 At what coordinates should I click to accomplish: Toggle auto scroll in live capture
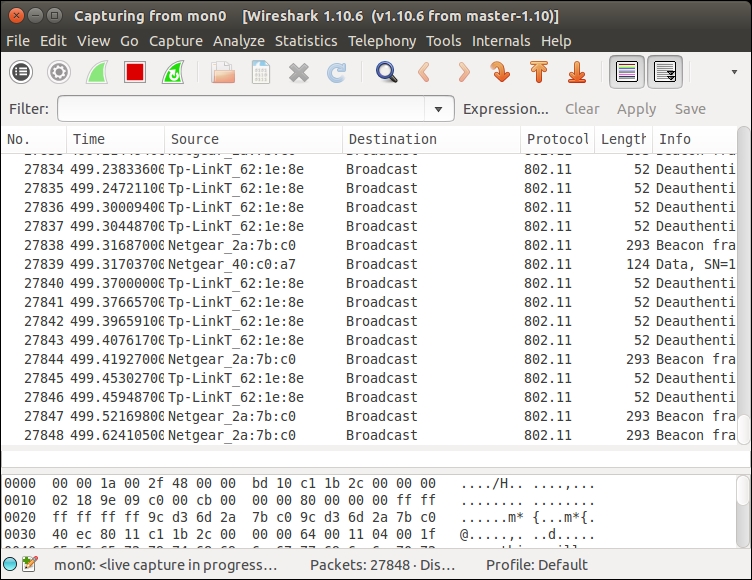pyautogui.click(x=665, y=72)
